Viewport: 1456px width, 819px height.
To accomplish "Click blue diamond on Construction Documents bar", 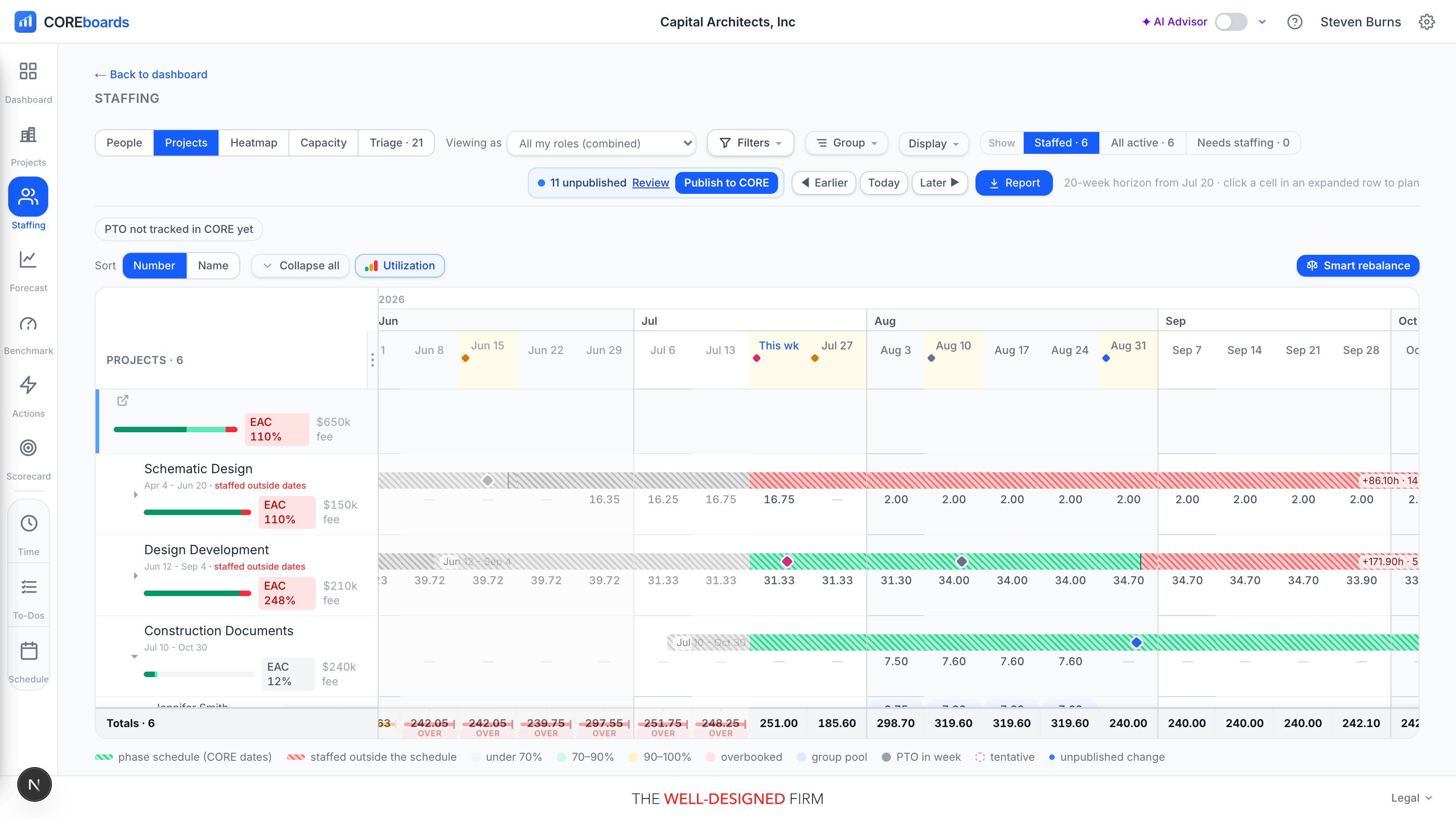I will pyautogui.click(x=1136, y=642).
